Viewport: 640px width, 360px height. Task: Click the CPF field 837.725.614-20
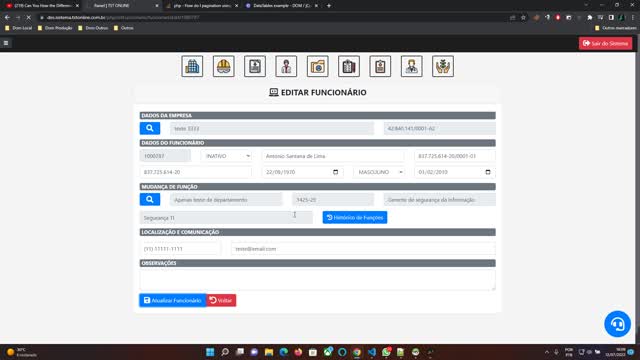196,172
